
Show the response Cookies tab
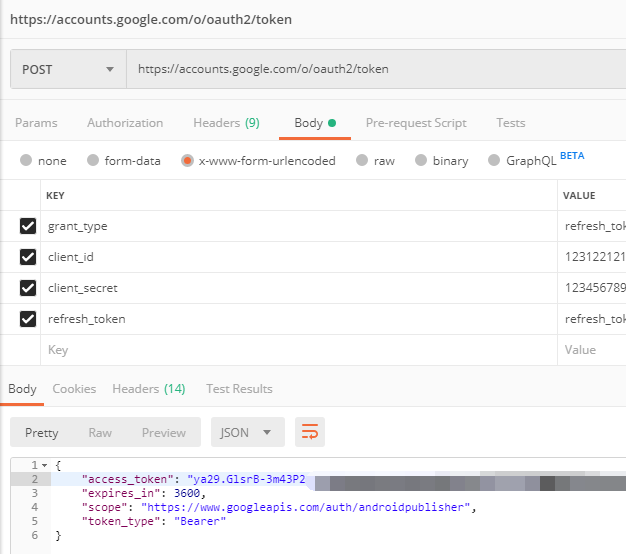click(74, 388)
